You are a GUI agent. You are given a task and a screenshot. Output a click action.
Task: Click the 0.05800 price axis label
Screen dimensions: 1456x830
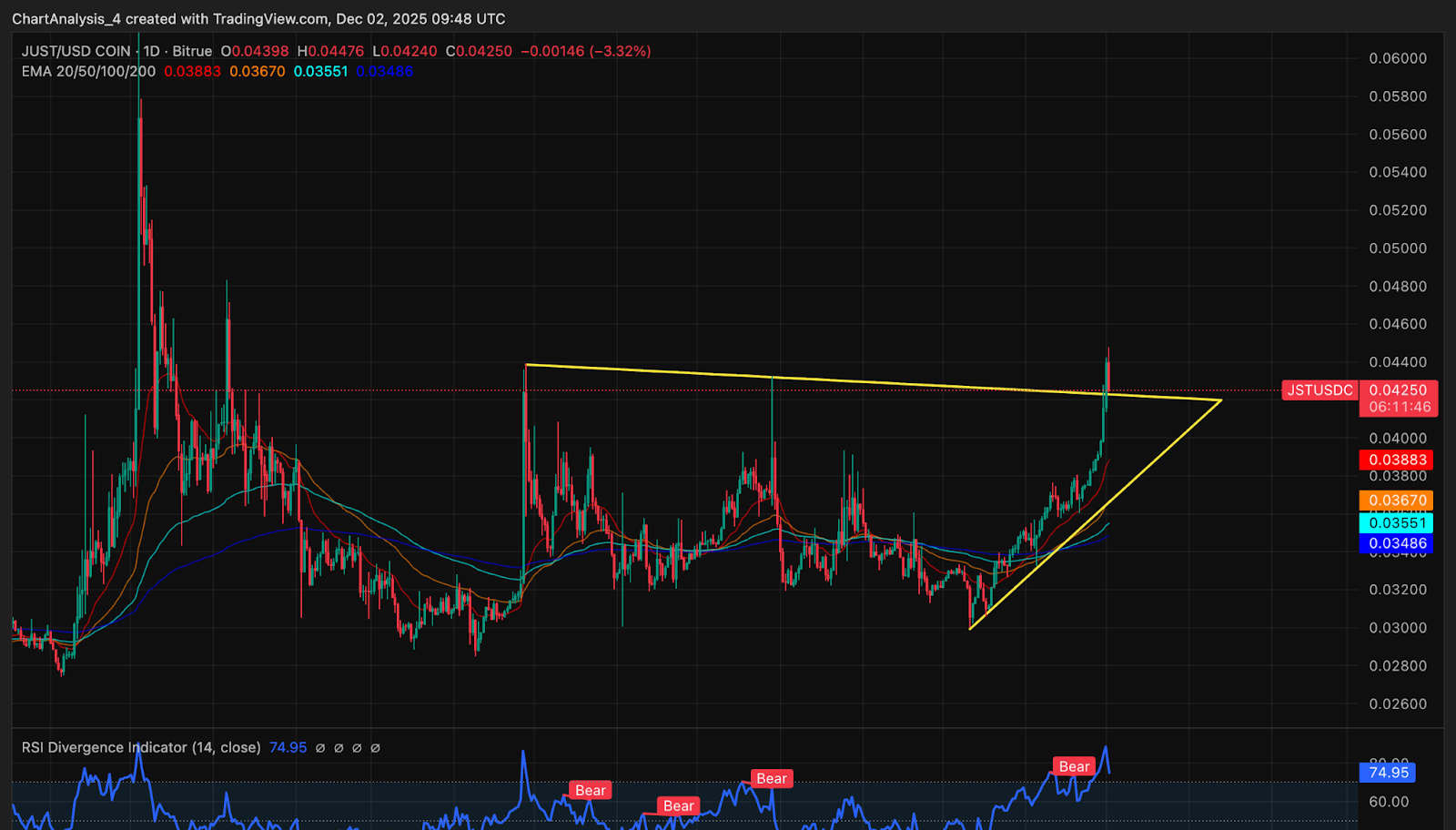pyautogui.click(x=1398, y=96)
